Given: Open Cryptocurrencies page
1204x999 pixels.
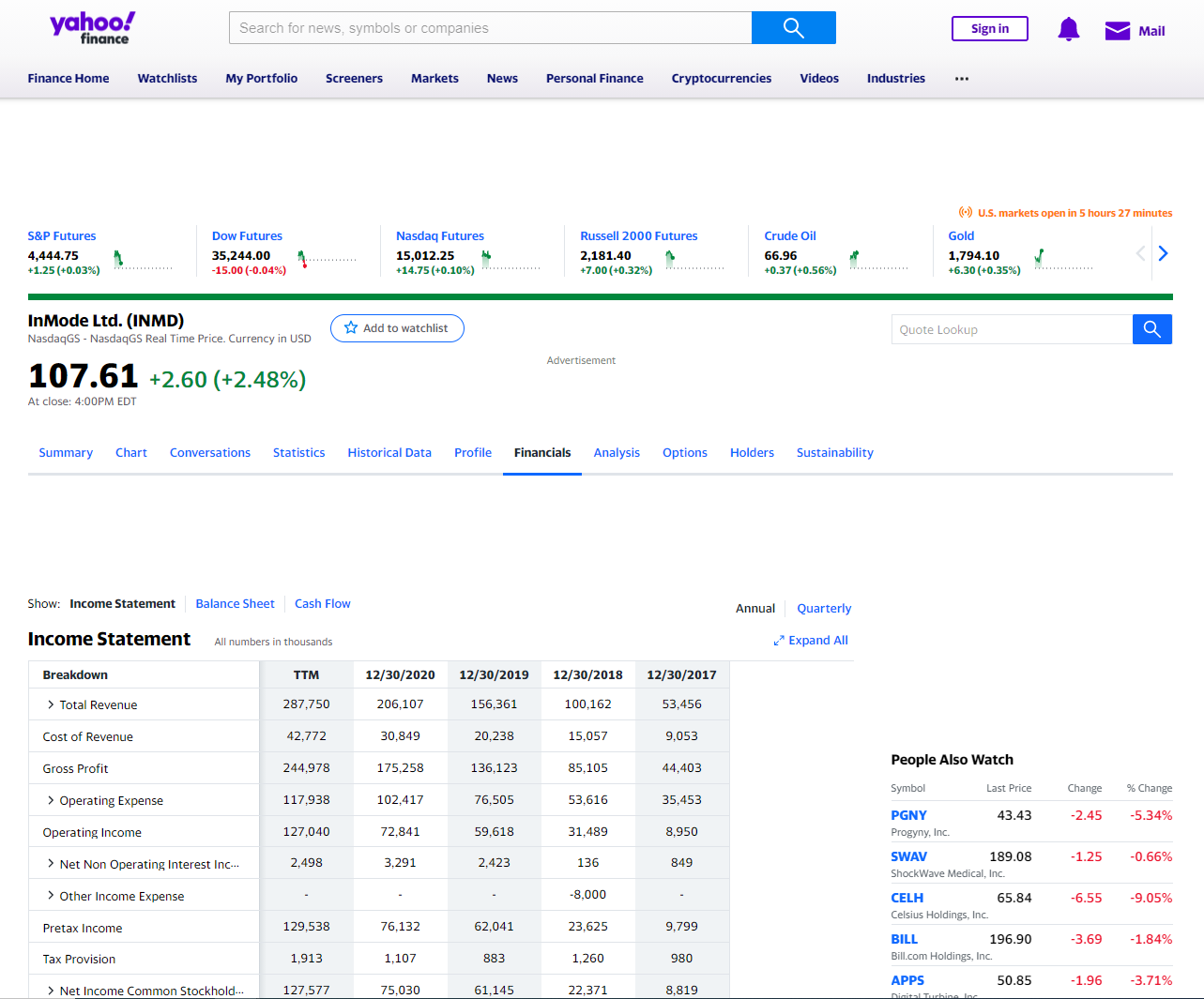Looking at the screenshot, I should point(722,79).
